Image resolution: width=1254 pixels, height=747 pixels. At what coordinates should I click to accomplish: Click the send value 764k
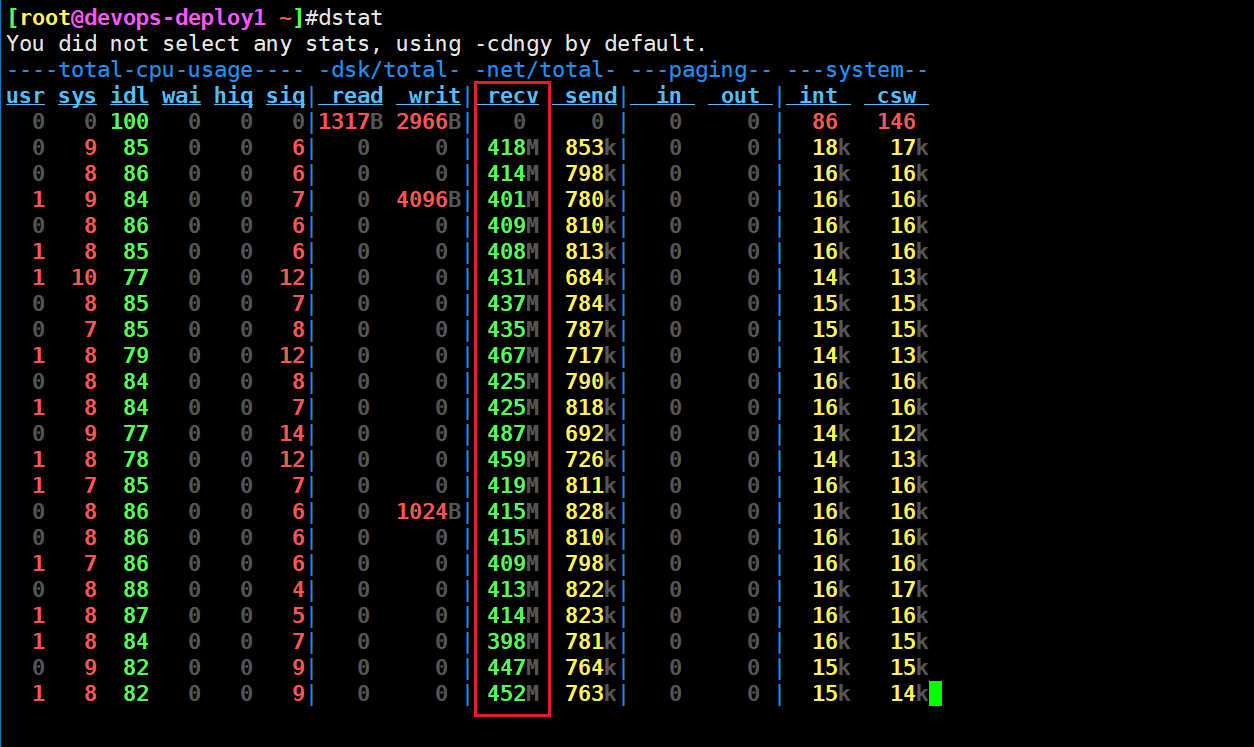(592, 668)
